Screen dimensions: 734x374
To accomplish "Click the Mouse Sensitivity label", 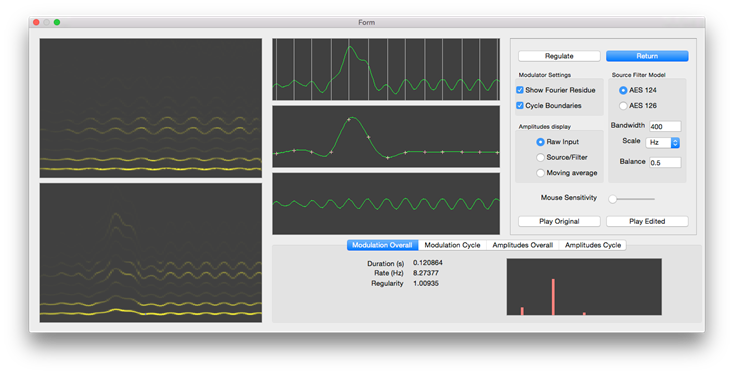I will coord(569,198).
